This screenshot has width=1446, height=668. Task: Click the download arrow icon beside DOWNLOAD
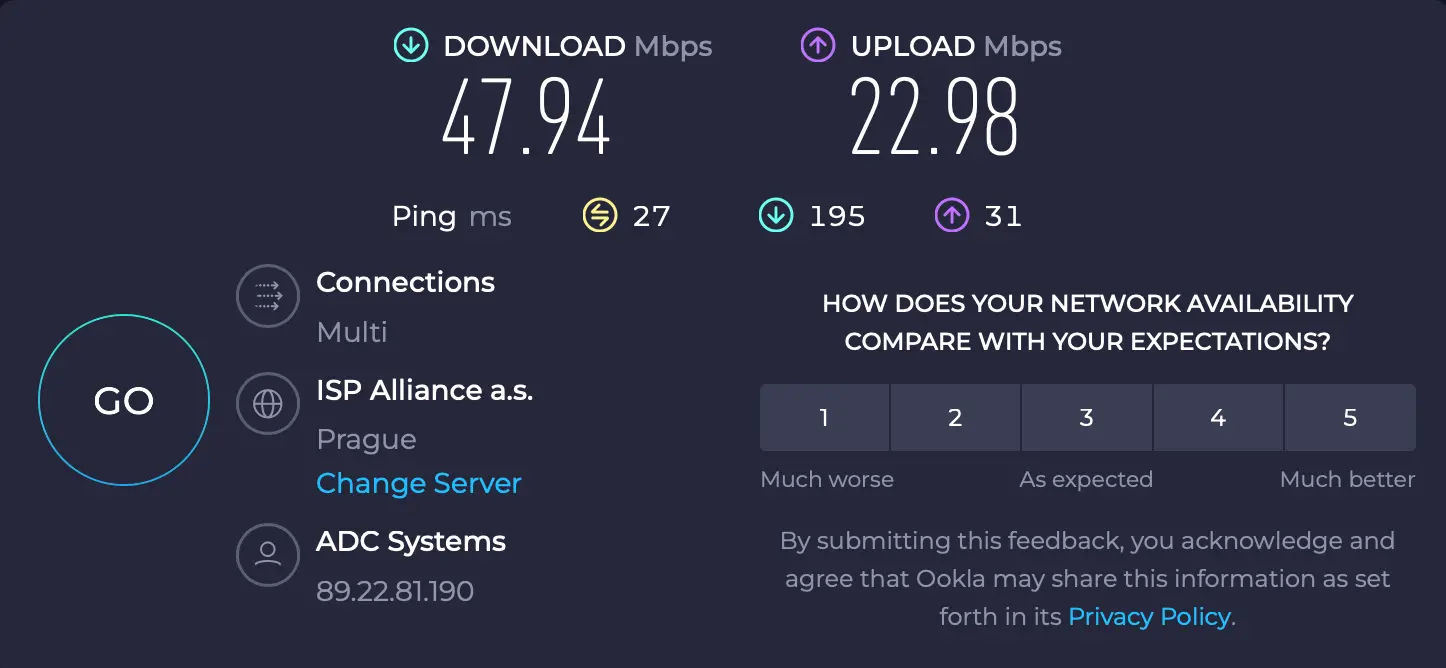[x=411, y=46]
